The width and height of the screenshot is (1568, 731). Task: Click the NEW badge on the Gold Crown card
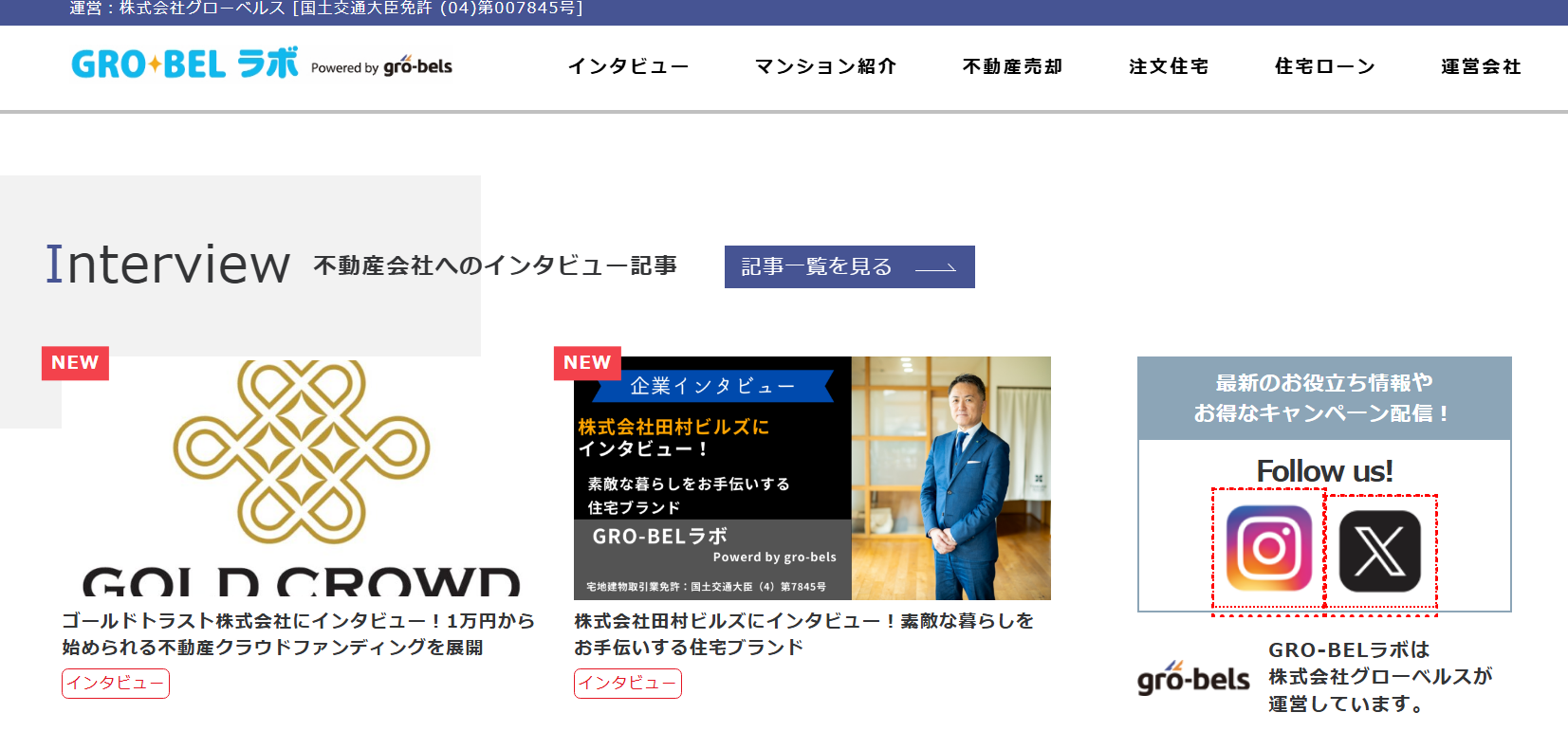pos(75,363)
